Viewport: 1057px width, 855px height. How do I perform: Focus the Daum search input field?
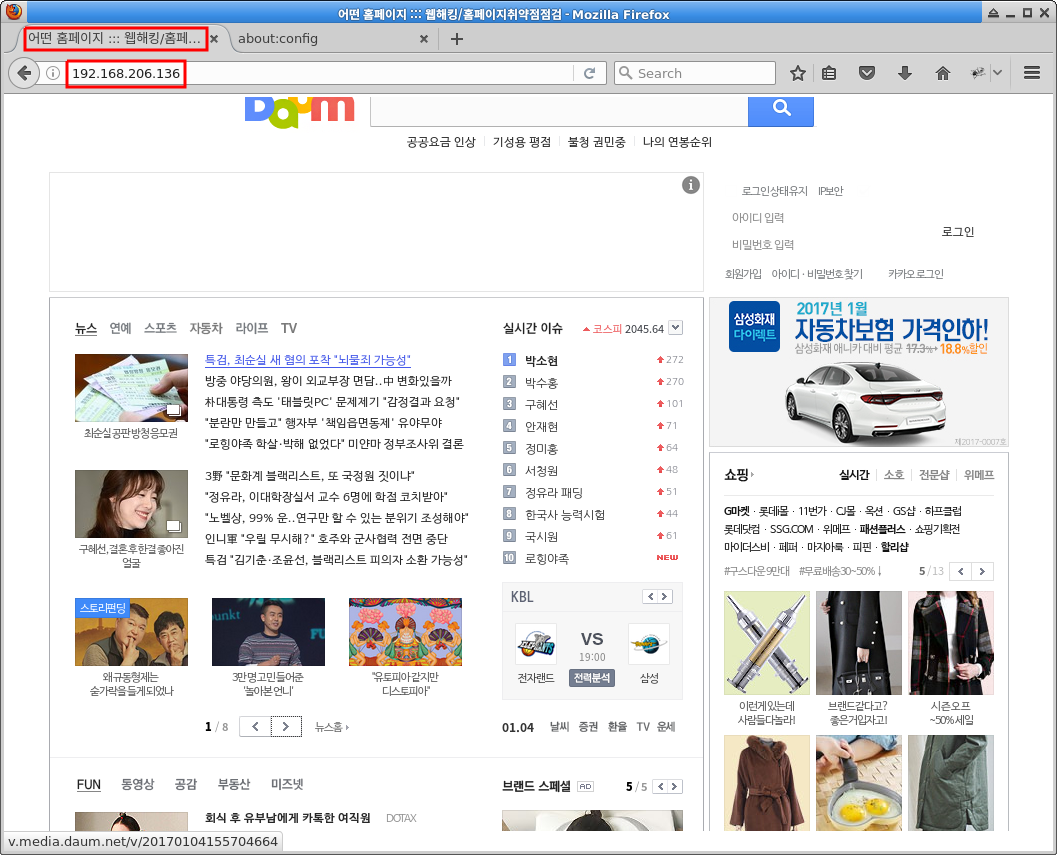coord(559,111)
